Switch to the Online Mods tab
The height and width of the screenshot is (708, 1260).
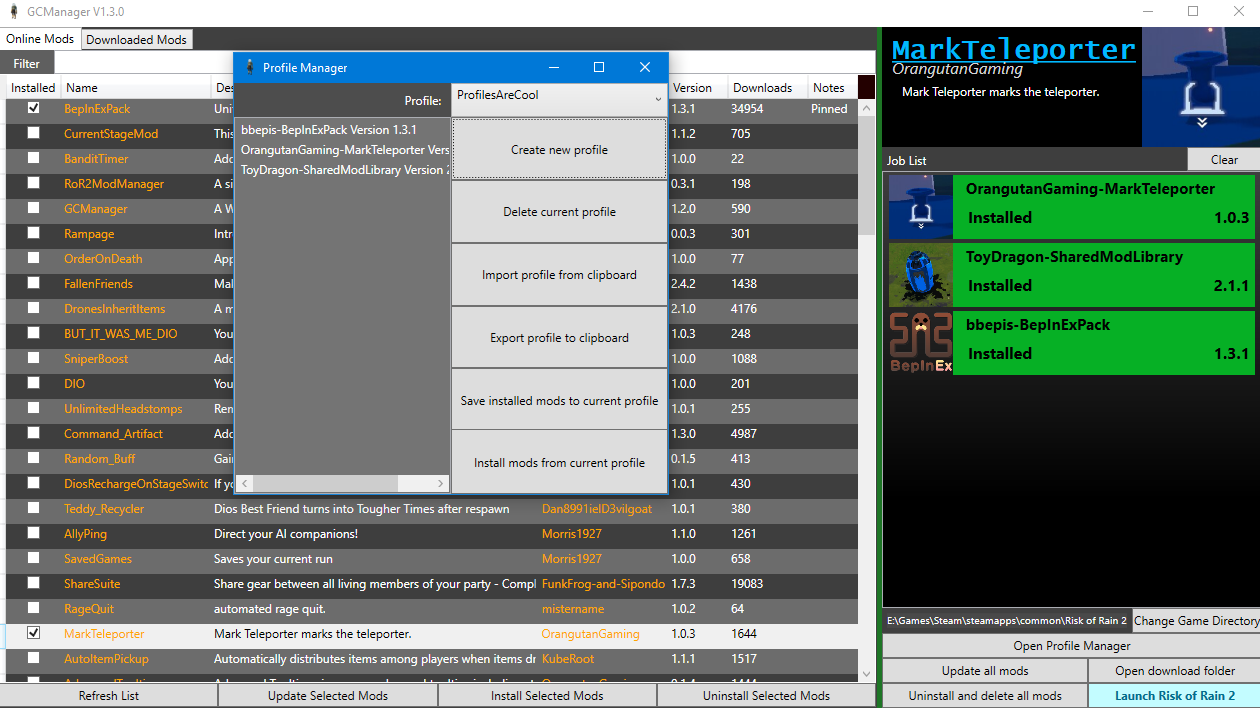click(40, 39)
